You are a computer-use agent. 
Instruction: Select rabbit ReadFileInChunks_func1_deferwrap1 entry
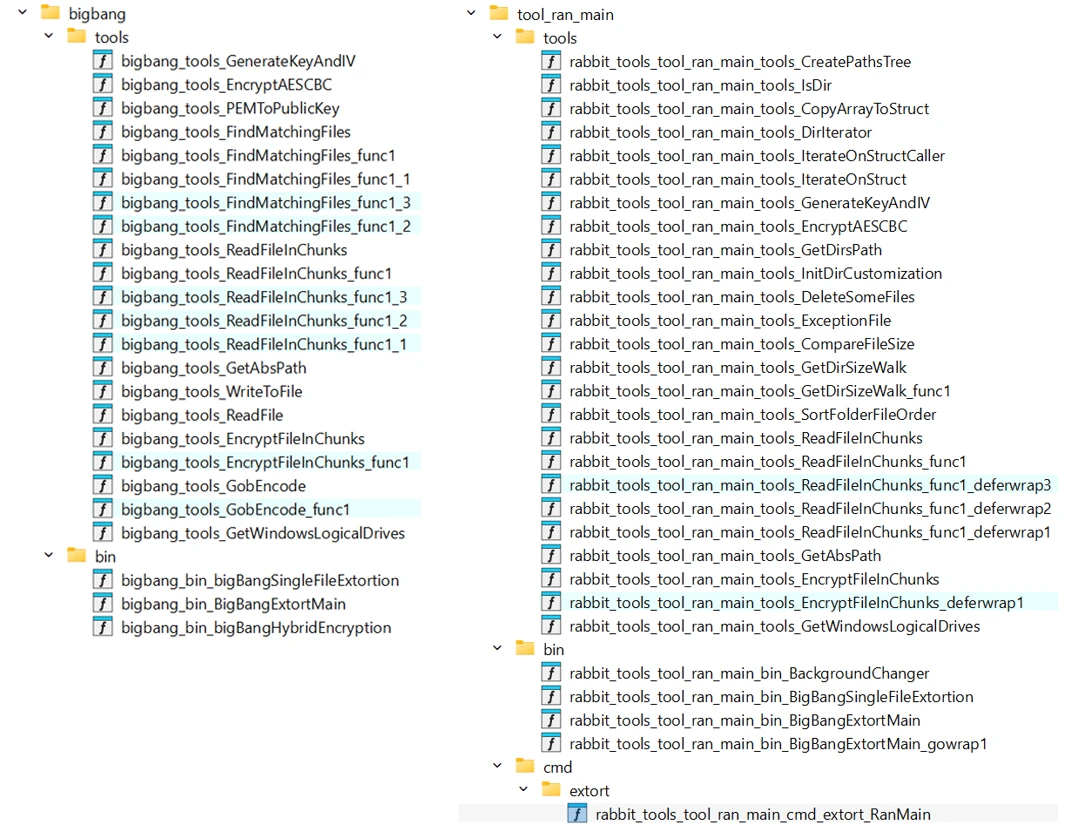click(810, 532)
